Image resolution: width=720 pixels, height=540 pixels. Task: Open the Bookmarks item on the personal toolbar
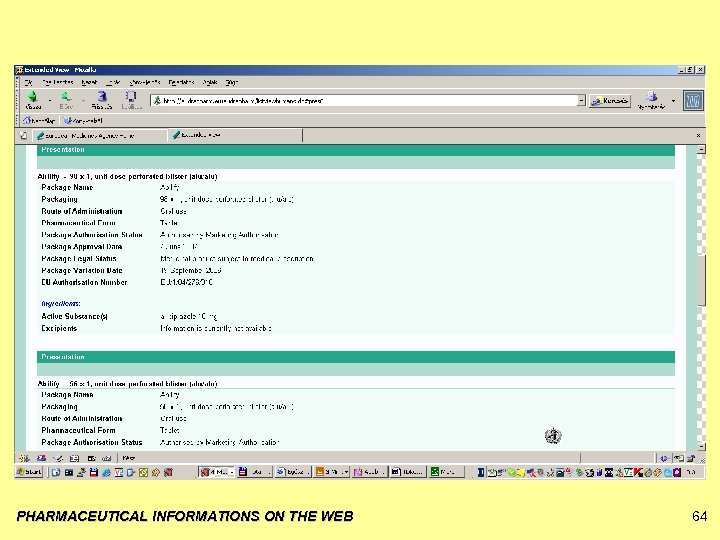[83, 121]
